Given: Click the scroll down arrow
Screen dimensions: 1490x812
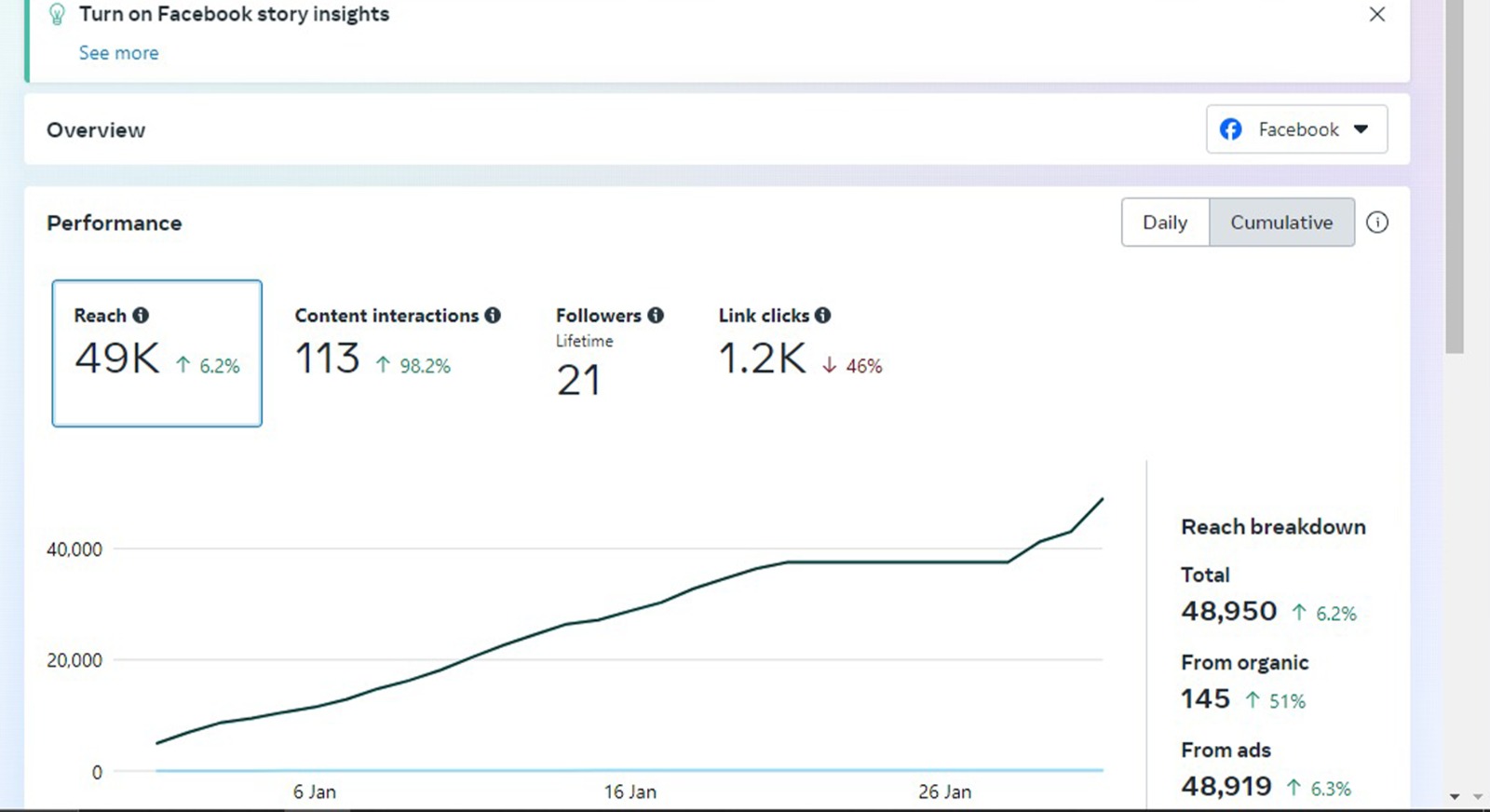Looking at the screenshot, I should 1455,797.
